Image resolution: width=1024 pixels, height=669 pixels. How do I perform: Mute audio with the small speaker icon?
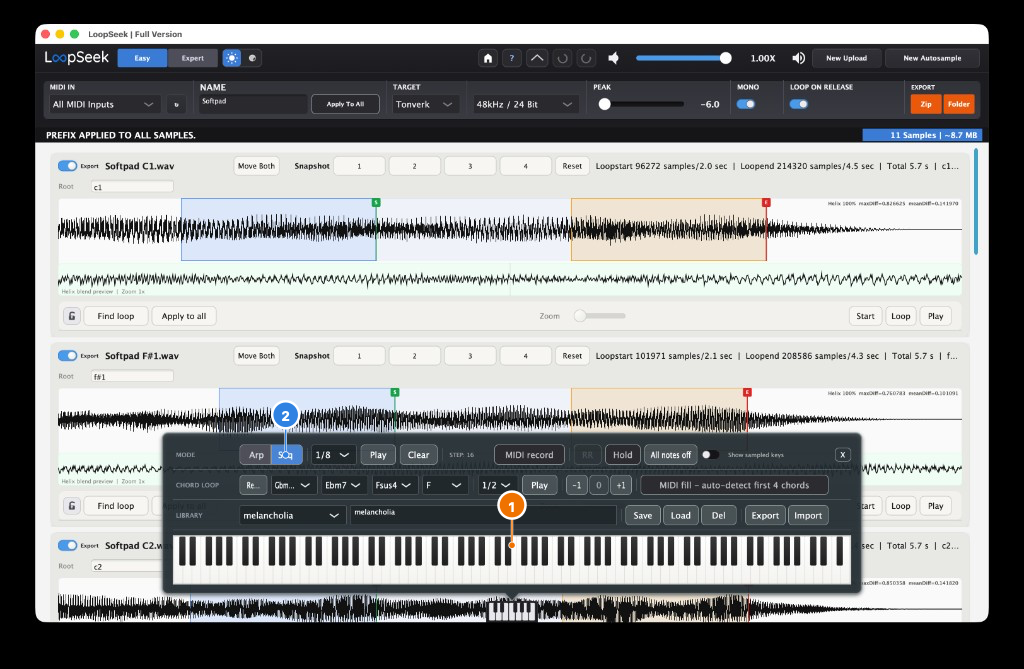click(613, 58)
